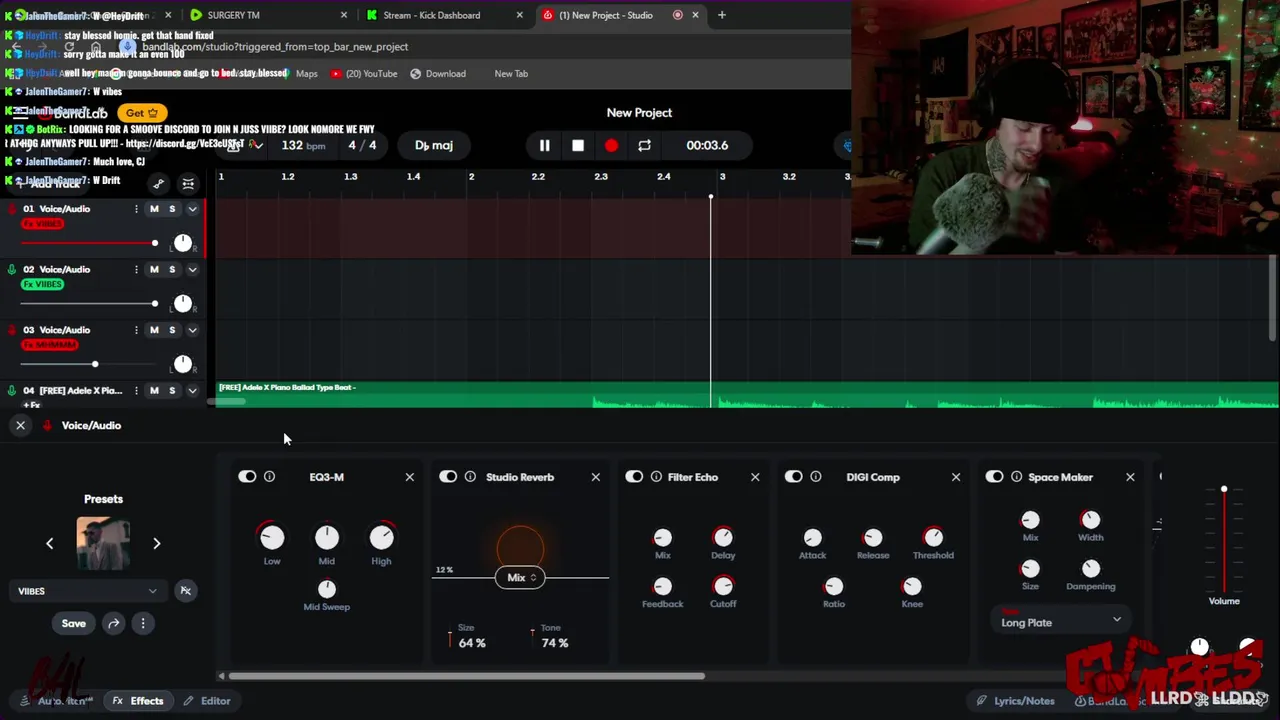This screenshot has width=1280, height=720.
Task: Switch to Editor tab
Action: 206,701
